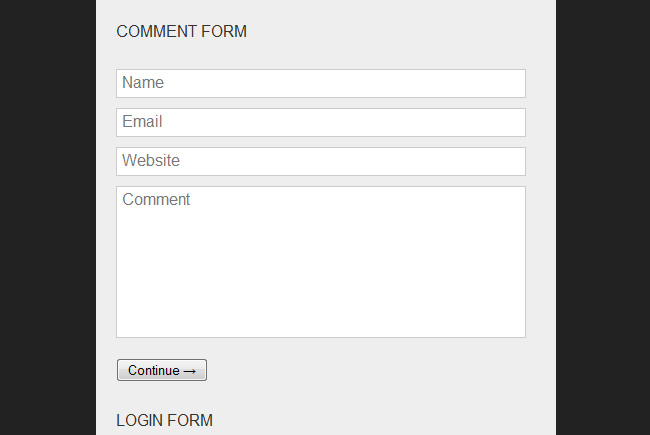This screenshot has height=435, width=650.
Task: Click the Name input field
Action: coord(320,83)
